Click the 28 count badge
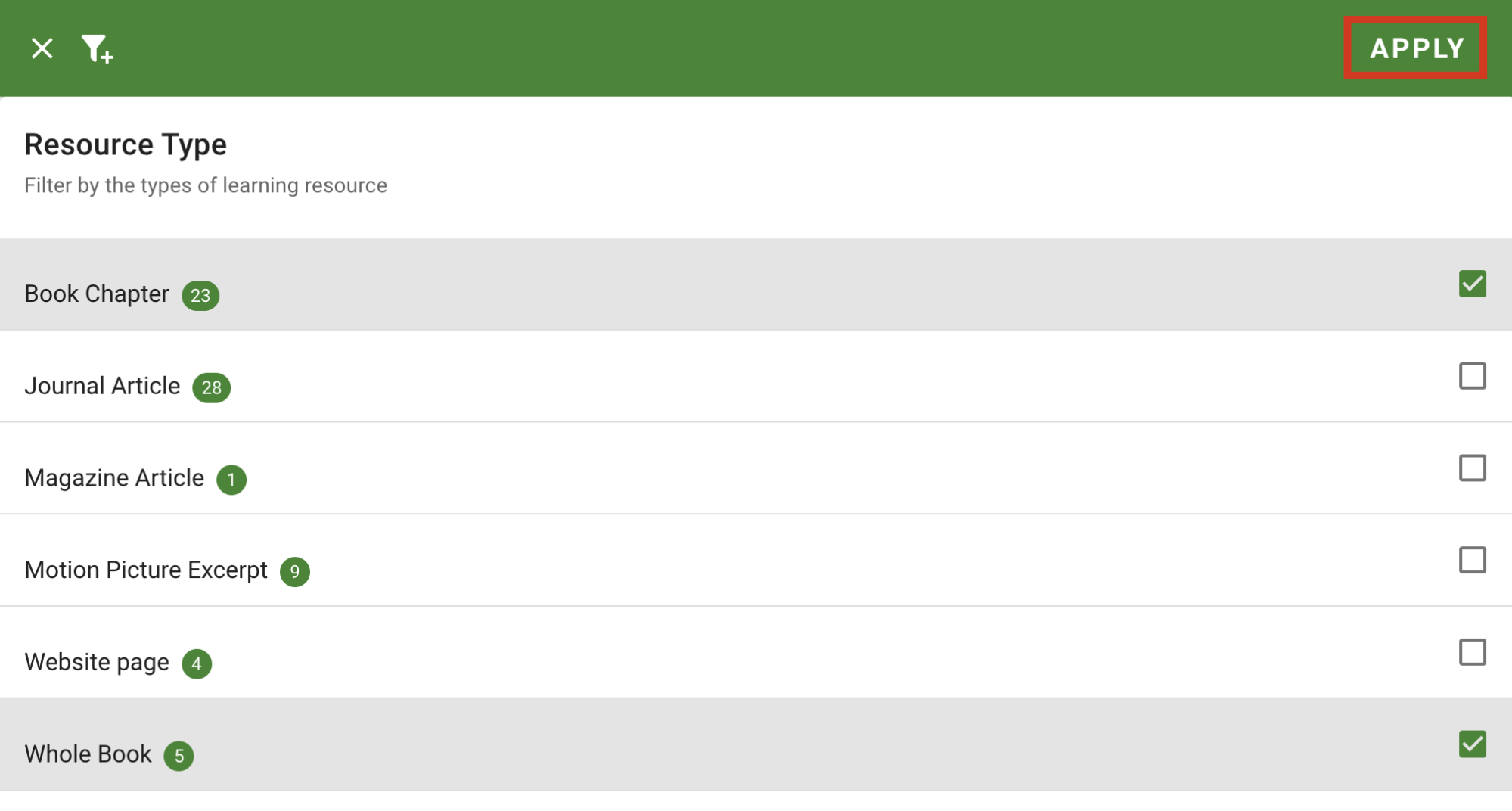 pyautogui.click(x=212, y=387)
